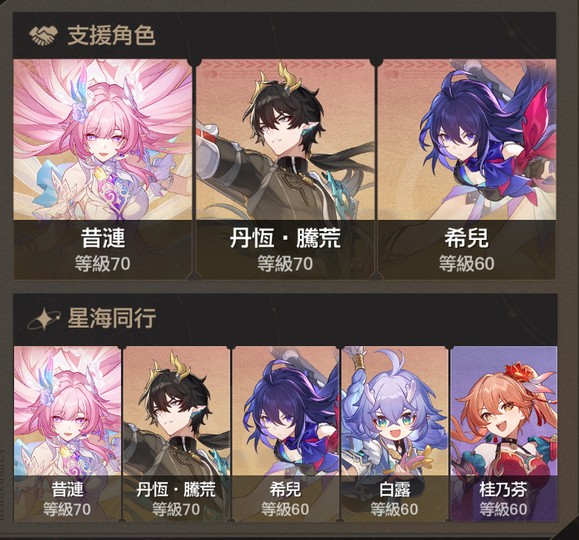The image size is (579, 540).
Task: Click 昔漣 name label in support row
Action: click(103, 237)
